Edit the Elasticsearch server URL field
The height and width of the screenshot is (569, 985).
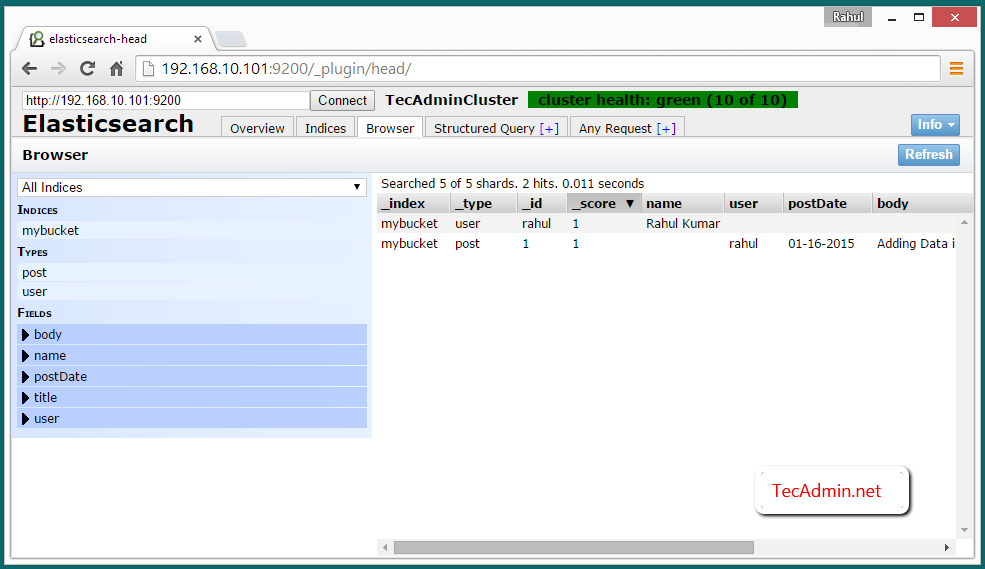tap(166, 100)
